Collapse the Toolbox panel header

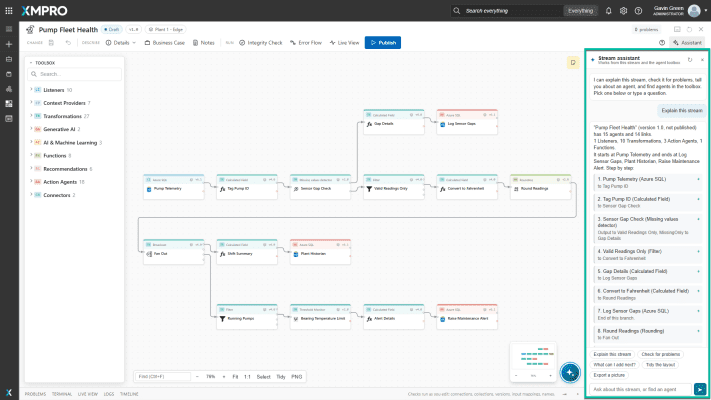(x=42, y=63)
